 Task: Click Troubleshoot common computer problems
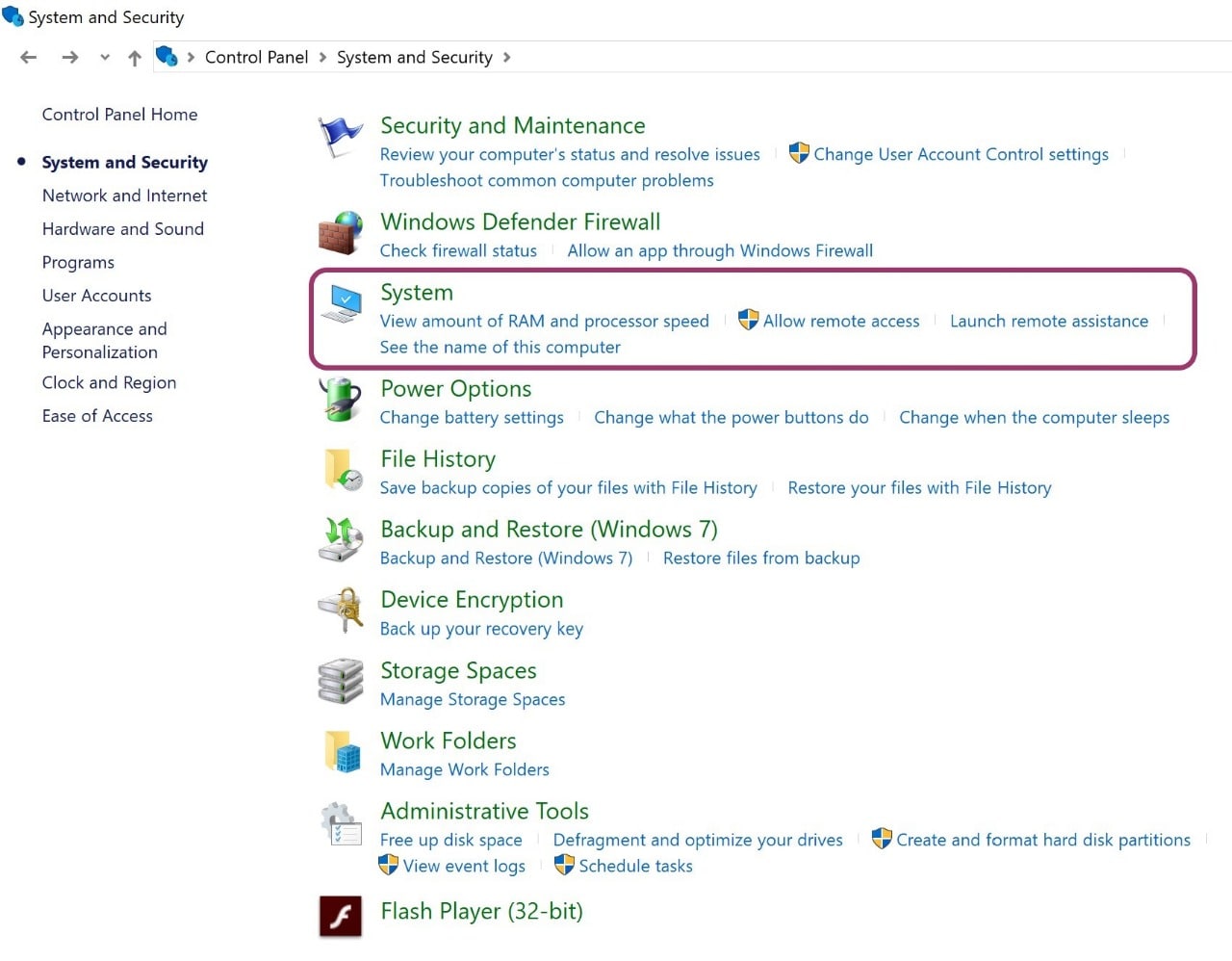click(x=547, y=181)
